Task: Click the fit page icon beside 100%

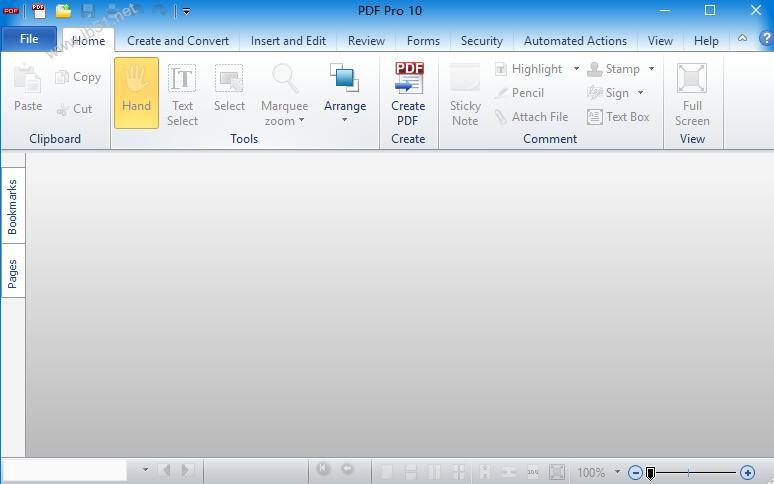Action: [557, 472]
